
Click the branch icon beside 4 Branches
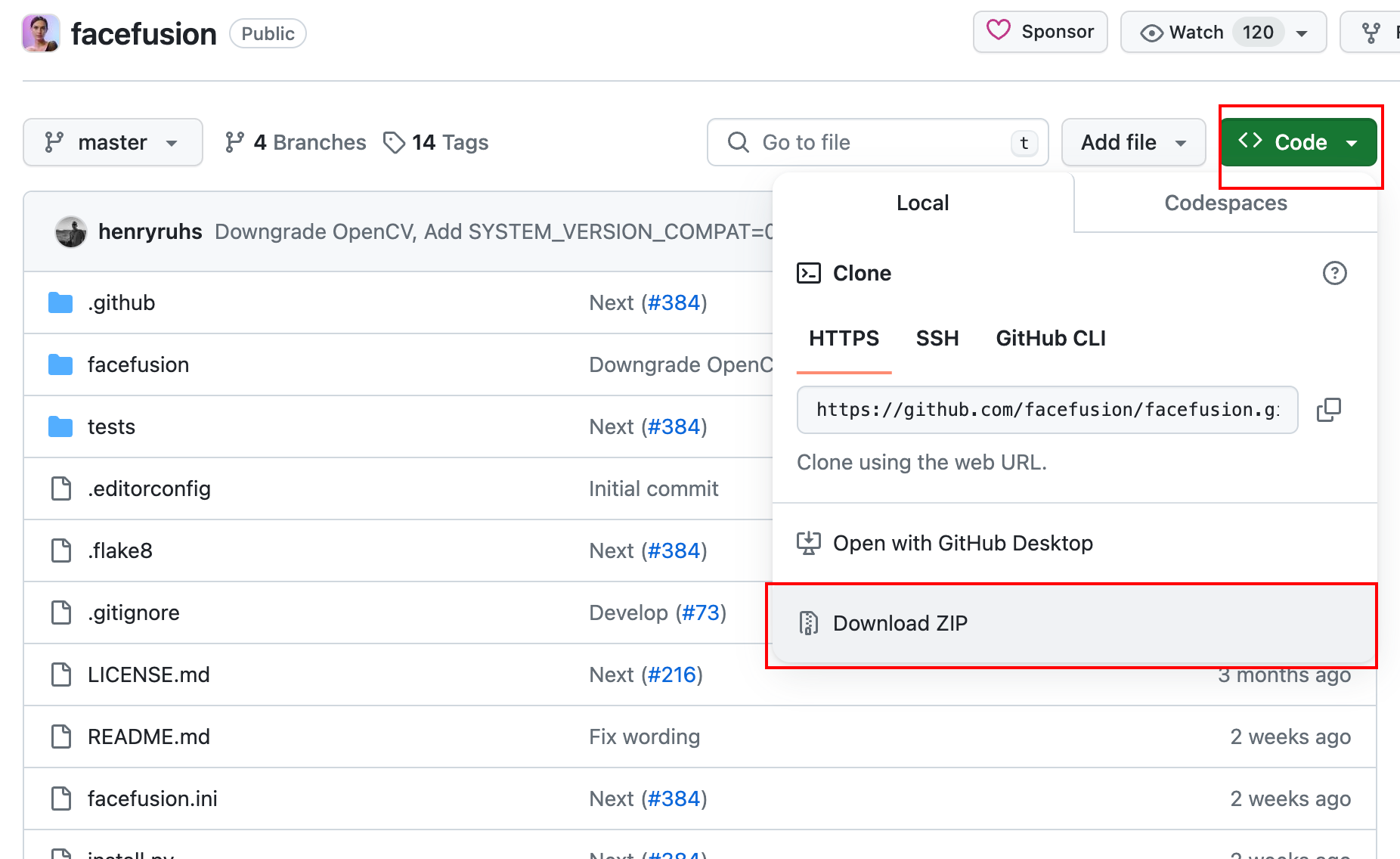pos(234,142)
